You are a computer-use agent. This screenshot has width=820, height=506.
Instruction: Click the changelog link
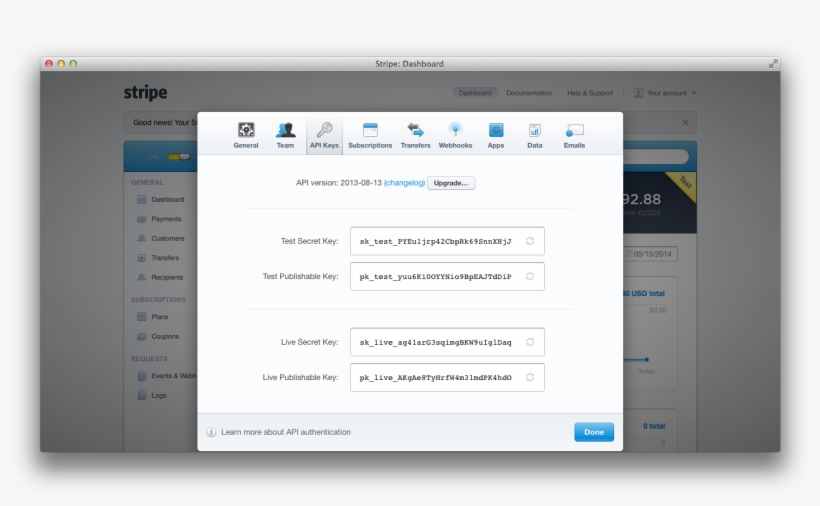point(404,183)
